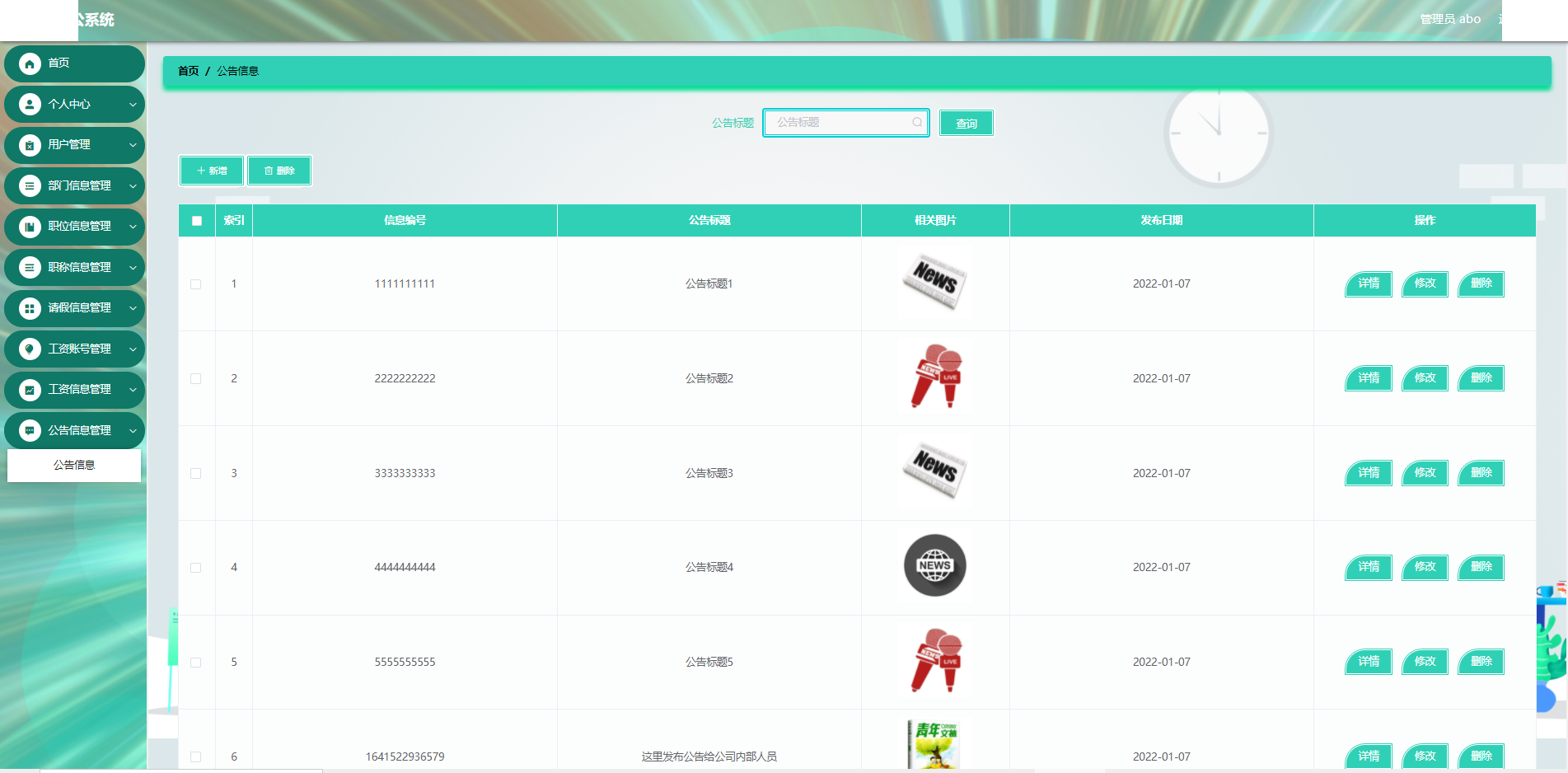Expand the 部门信息管理 chevron

[133, 186]
